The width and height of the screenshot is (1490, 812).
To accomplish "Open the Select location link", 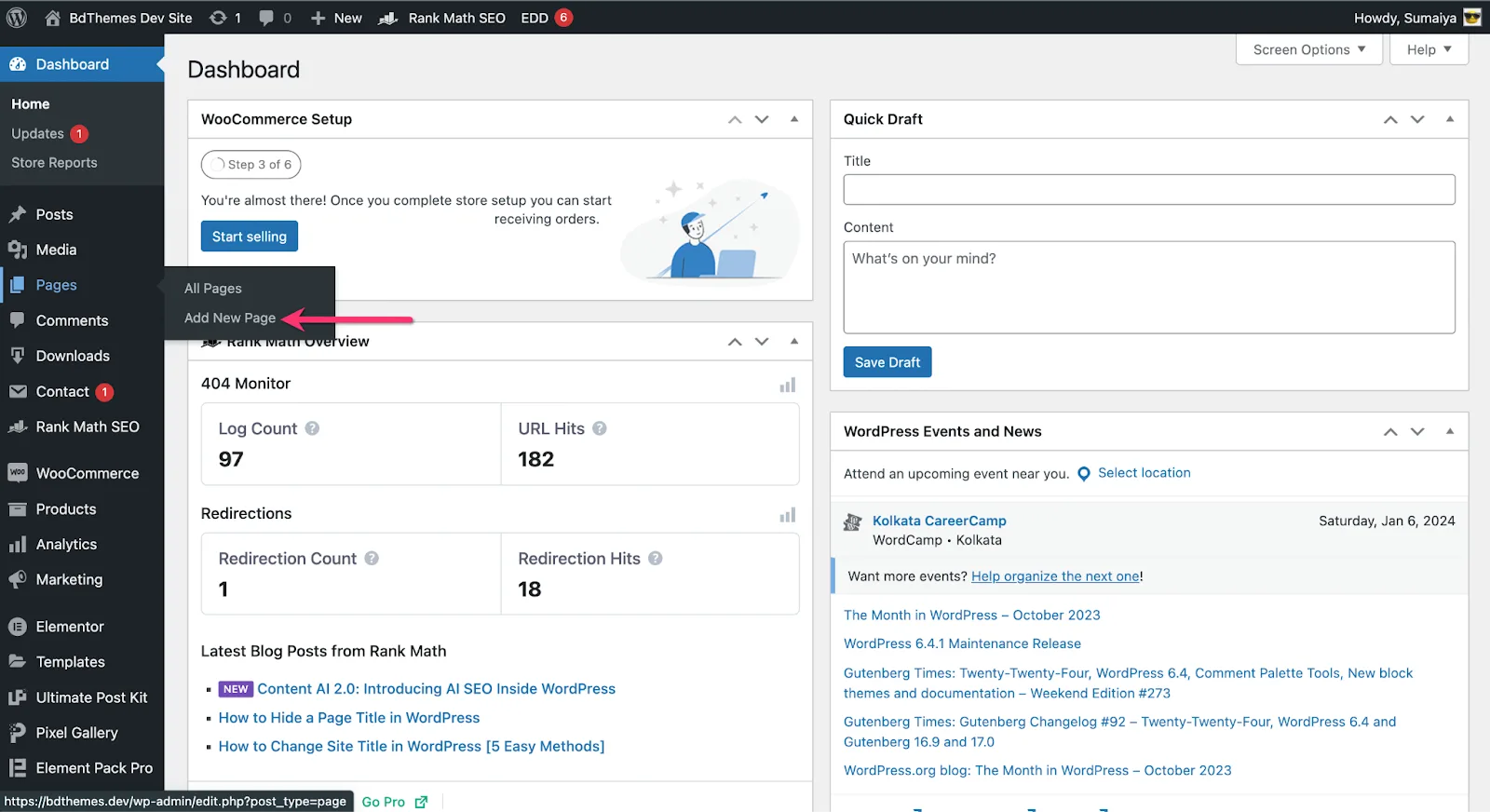I will tap(1144, 473).
